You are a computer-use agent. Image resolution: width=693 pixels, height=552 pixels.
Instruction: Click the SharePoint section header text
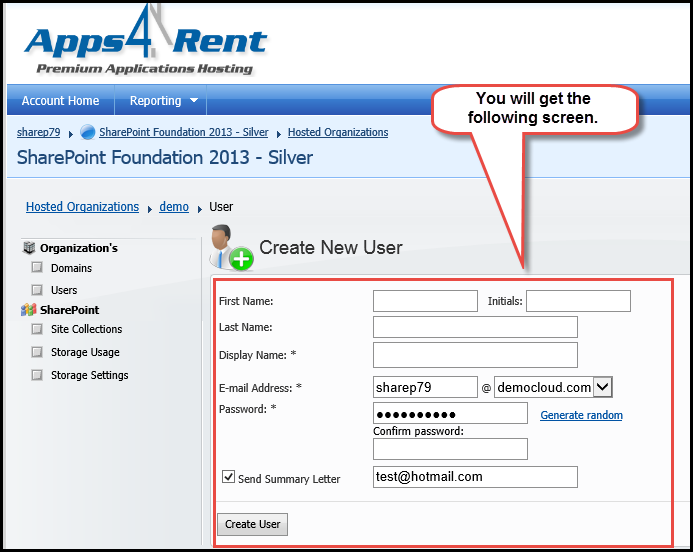pyautogui.click(x=69, y=310)
